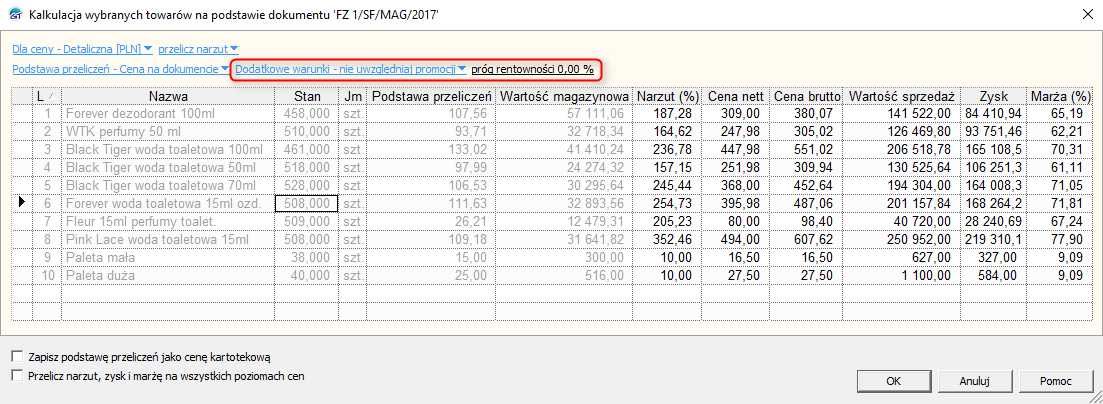Click Cena nett value '447,98'

pos(739,149)
